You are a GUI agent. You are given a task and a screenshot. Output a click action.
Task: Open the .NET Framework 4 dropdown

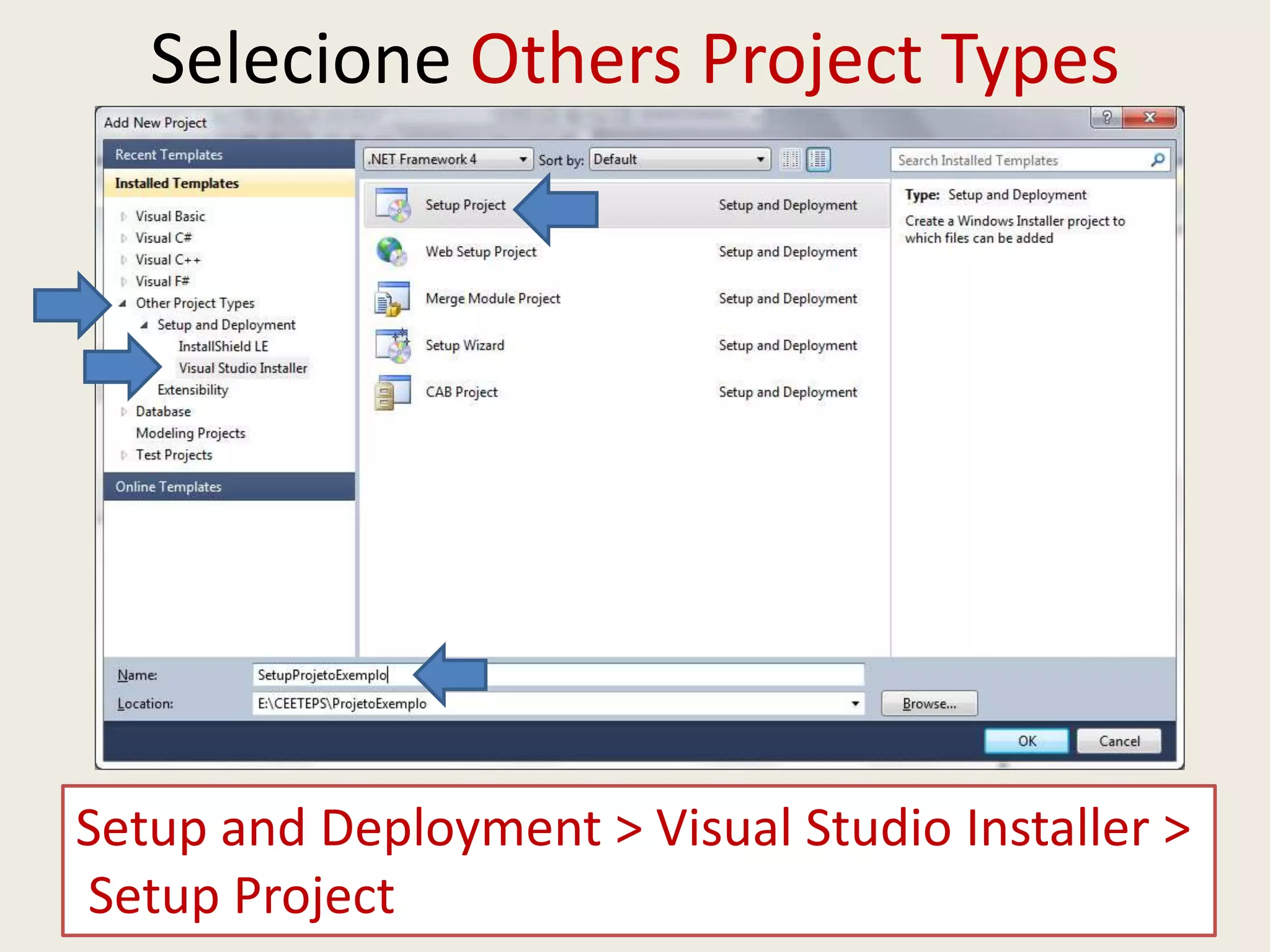click(x=448, y=159)
